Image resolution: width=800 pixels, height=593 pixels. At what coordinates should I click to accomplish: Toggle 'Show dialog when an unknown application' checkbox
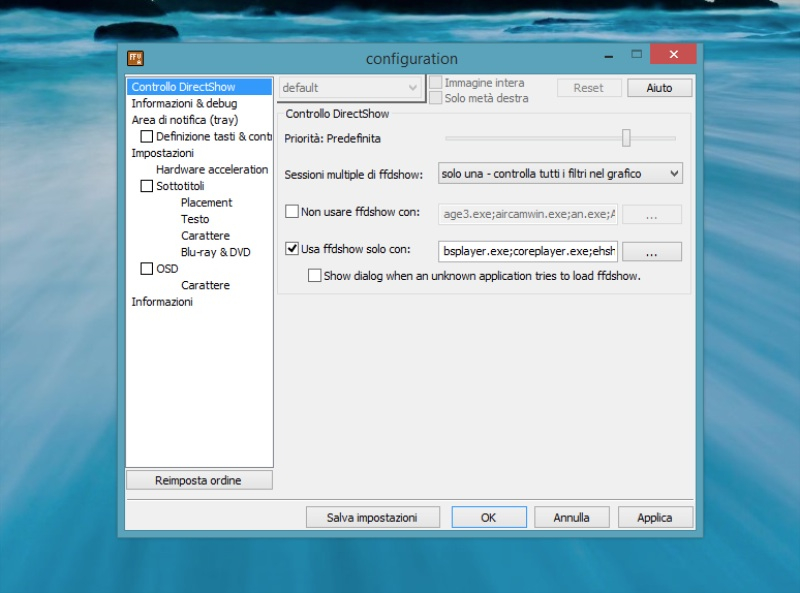315,275
